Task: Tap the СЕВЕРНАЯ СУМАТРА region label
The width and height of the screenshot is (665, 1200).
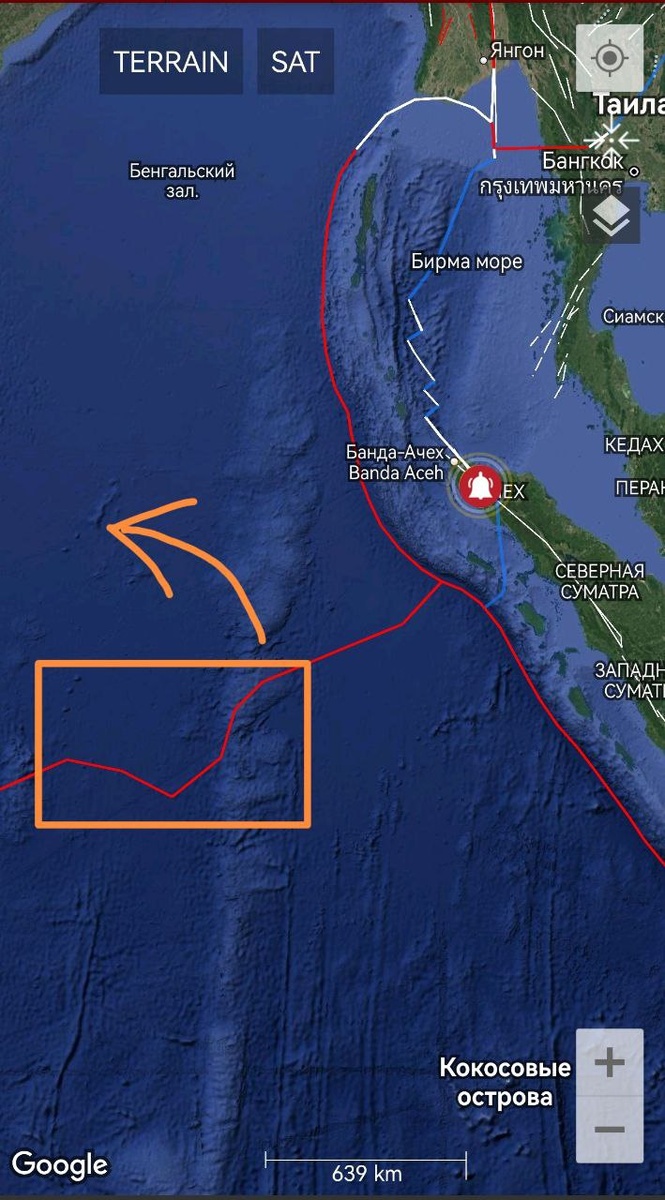Action: 600,581
